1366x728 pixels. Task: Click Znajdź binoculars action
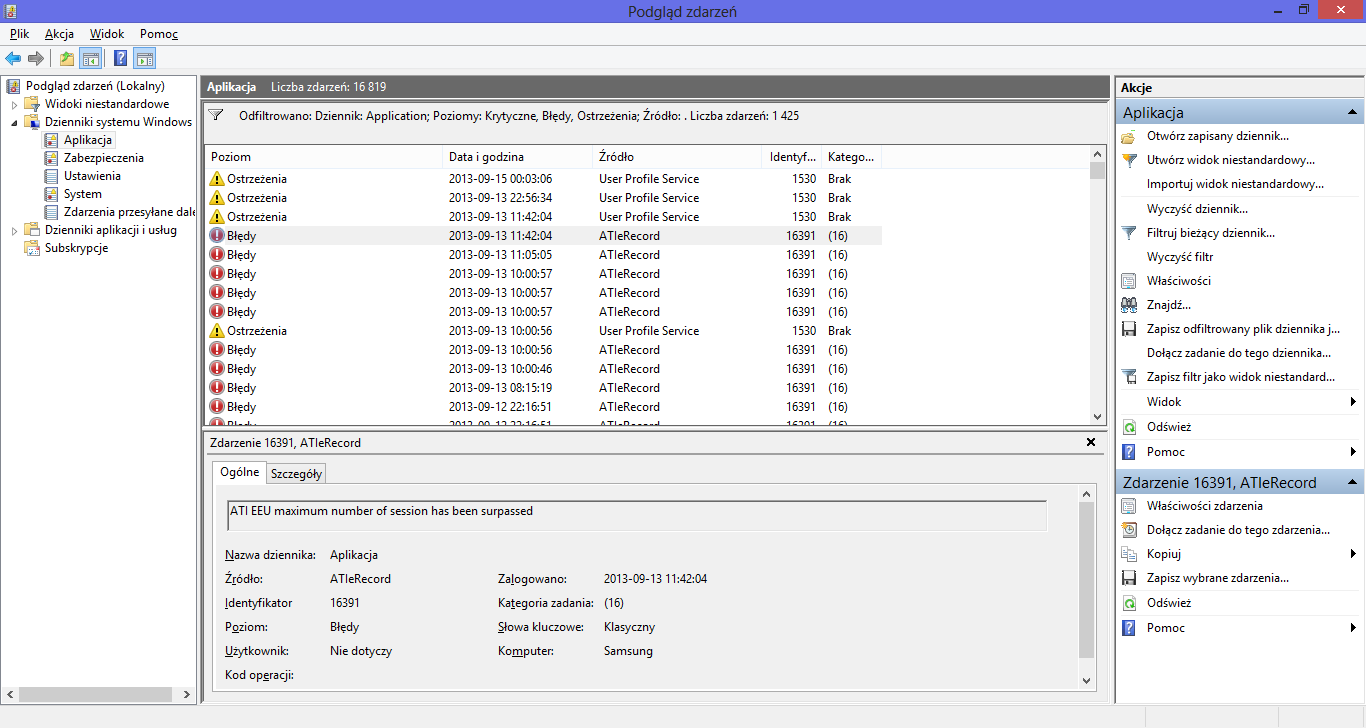1168,305
